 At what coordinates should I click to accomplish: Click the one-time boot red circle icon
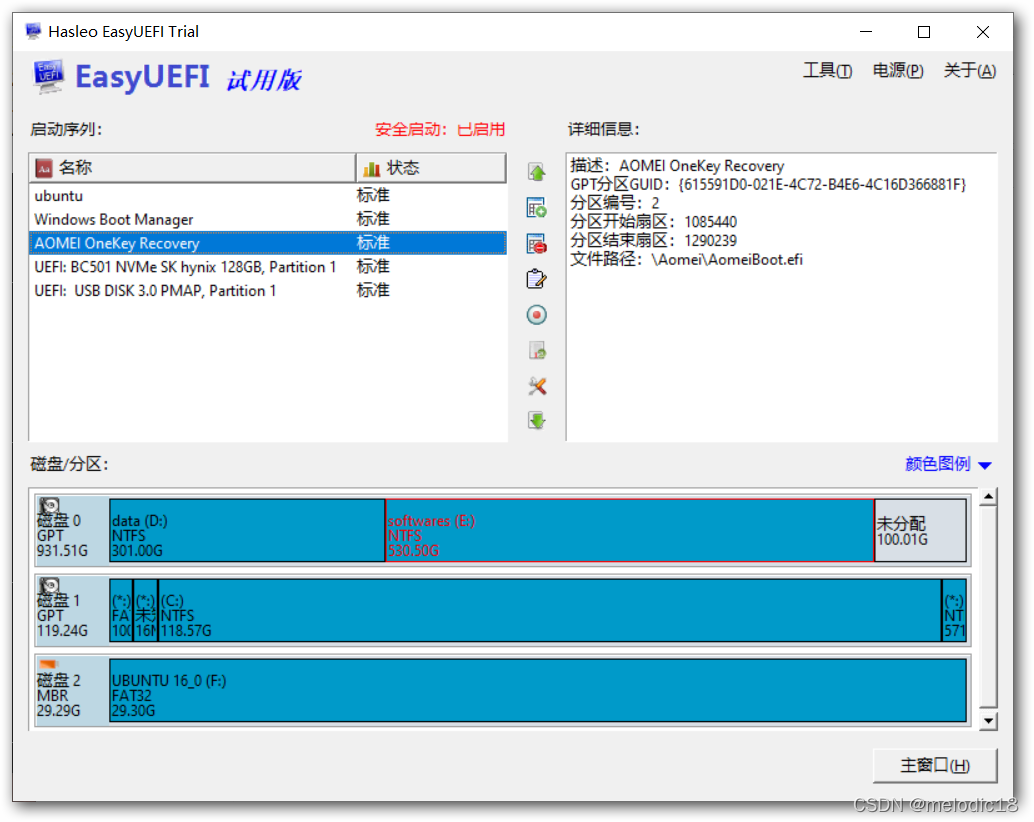[x=537, y=315]
